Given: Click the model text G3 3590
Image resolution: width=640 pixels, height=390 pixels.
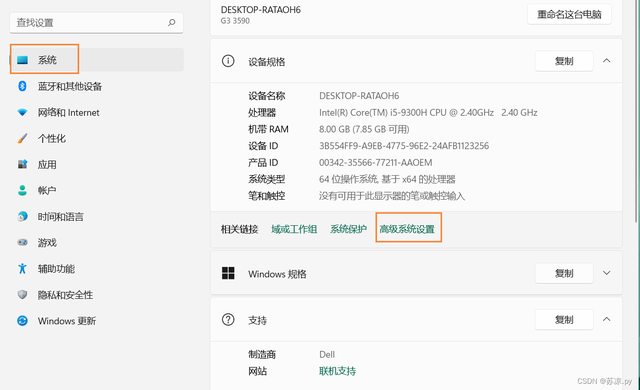Looking at the screenshot, I should click(x=235, y=21).
